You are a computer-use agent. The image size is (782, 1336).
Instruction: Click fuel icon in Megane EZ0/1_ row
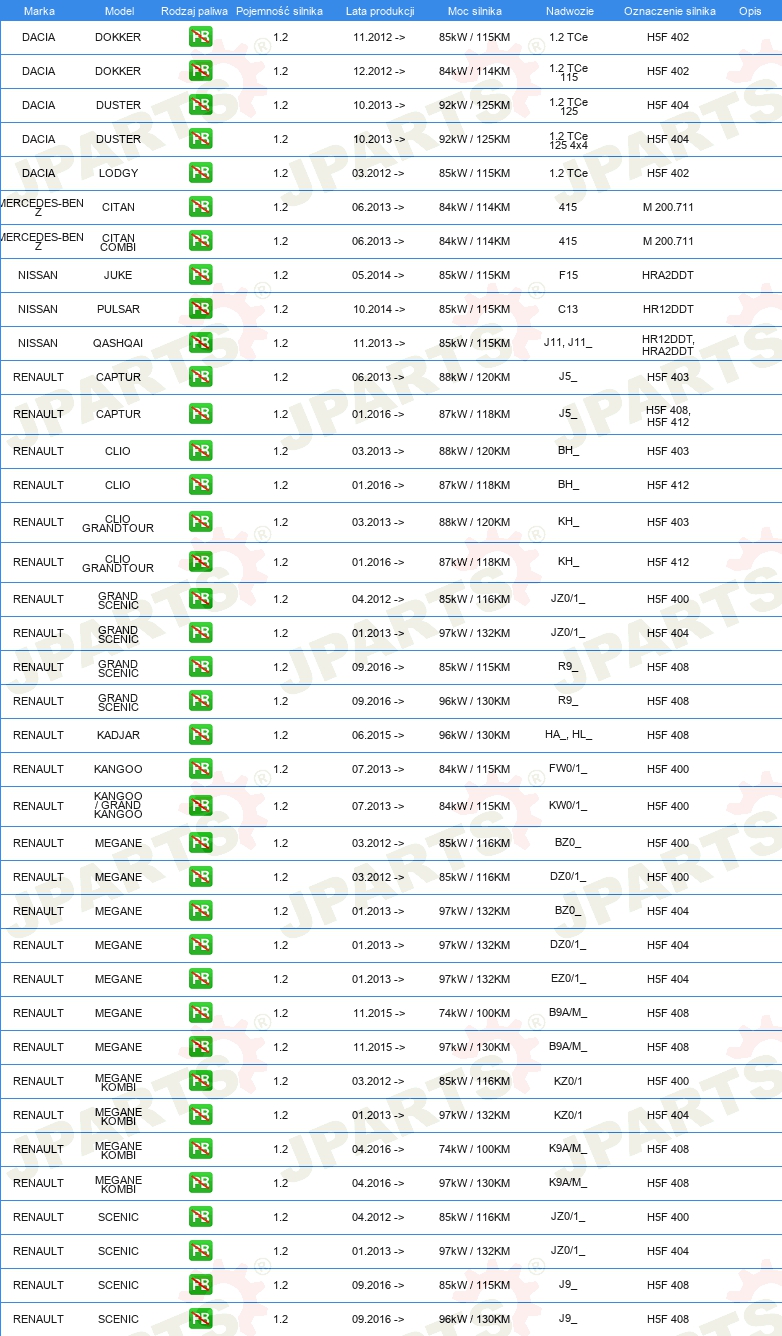200,979
